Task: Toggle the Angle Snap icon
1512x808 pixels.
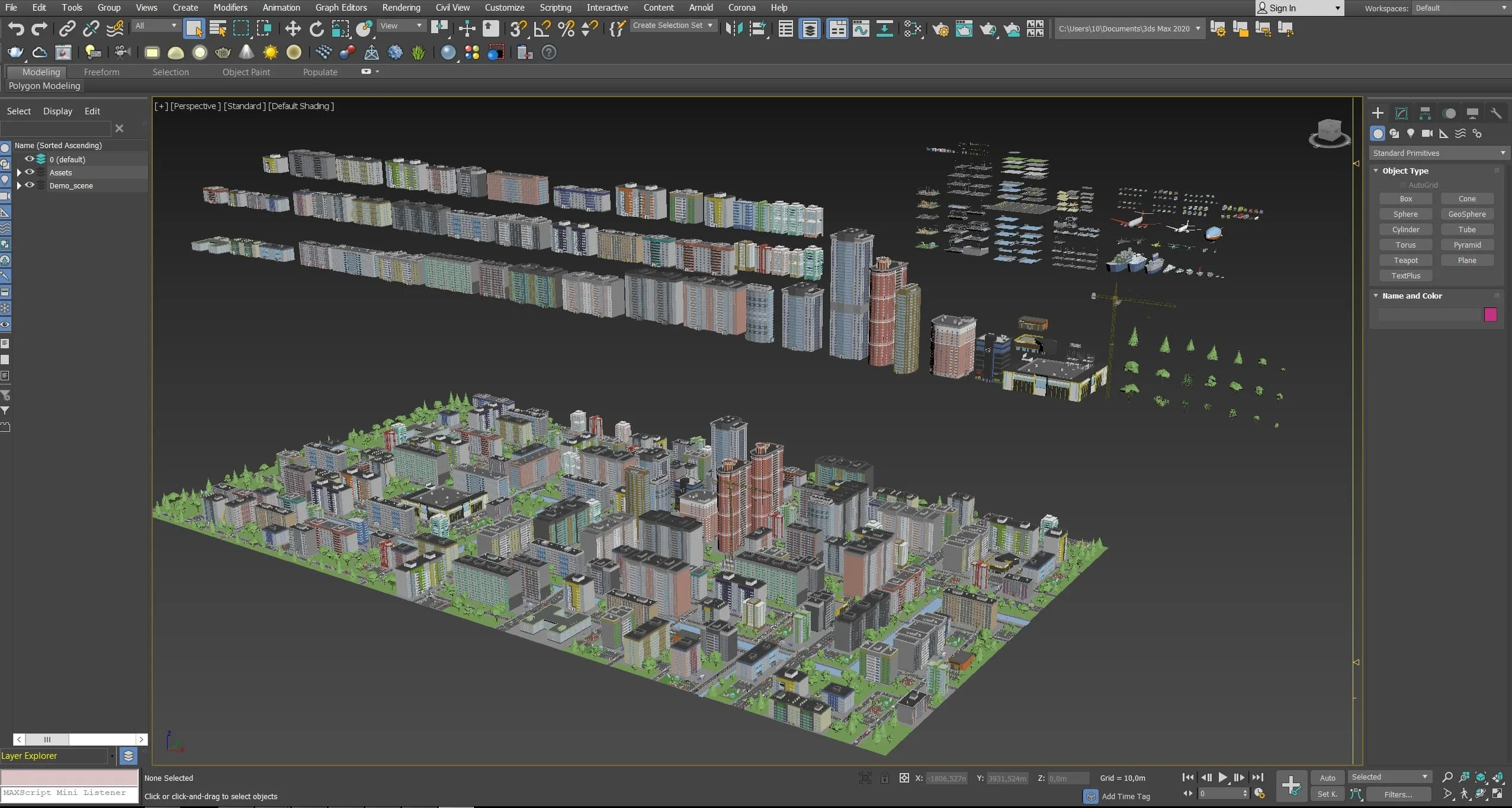Action: [x=542, y=28]
